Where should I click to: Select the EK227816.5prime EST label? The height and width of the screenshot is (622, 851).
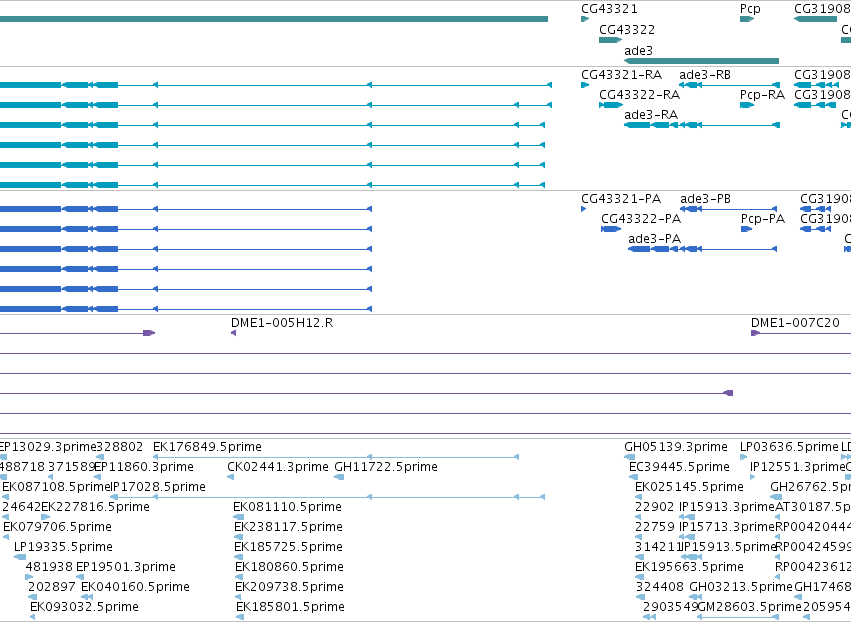(96, 507)
